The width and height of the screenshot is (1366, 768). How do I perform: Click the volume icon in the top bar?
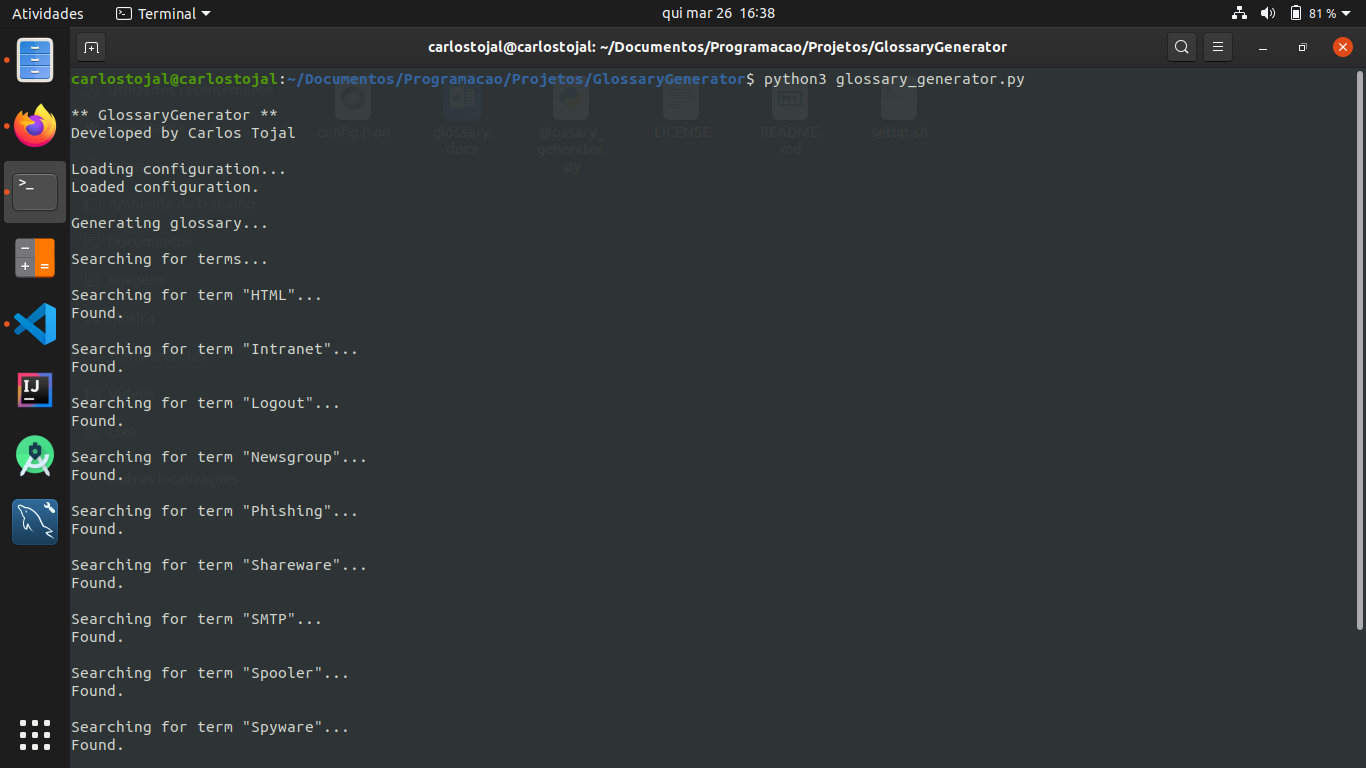coord(1268,13)
